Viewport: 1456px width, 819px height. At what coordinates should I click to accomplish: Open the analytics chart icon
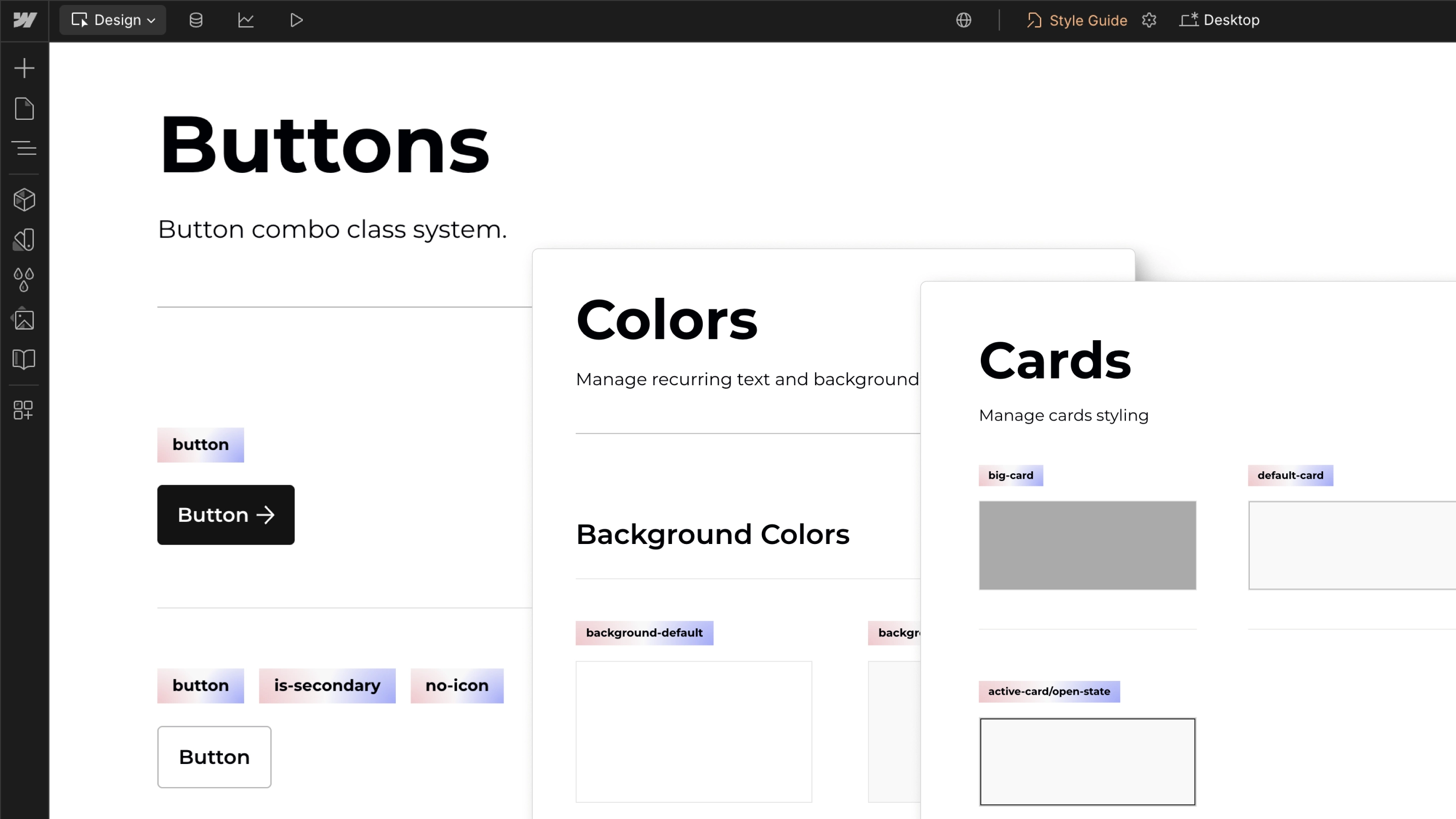[246, 20]
